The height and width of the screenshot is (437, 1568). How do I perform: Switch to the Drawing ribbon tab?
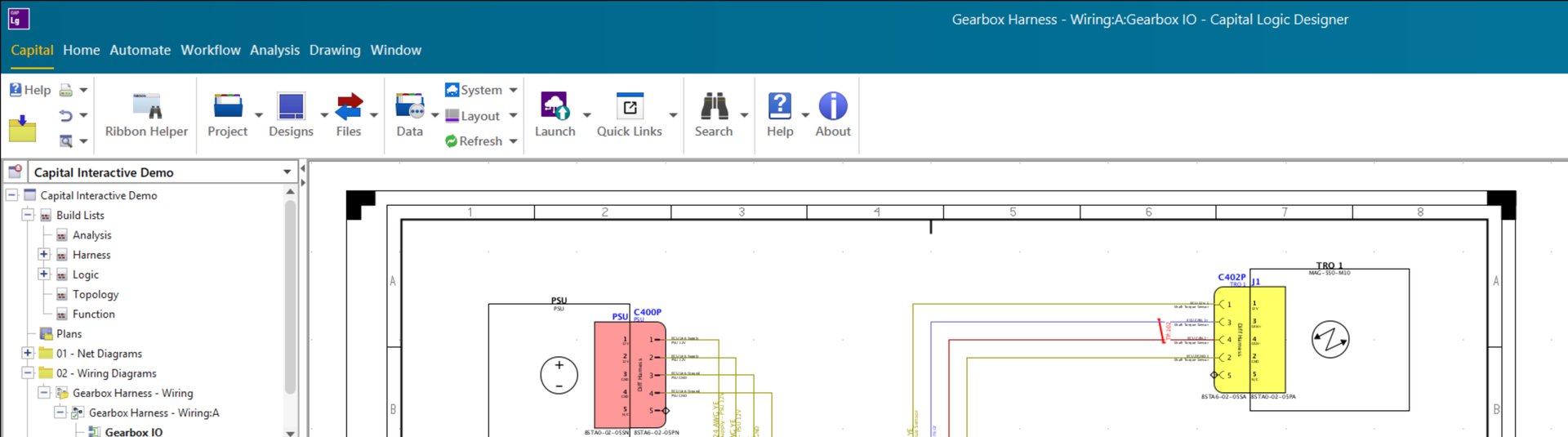pos(335,50)
